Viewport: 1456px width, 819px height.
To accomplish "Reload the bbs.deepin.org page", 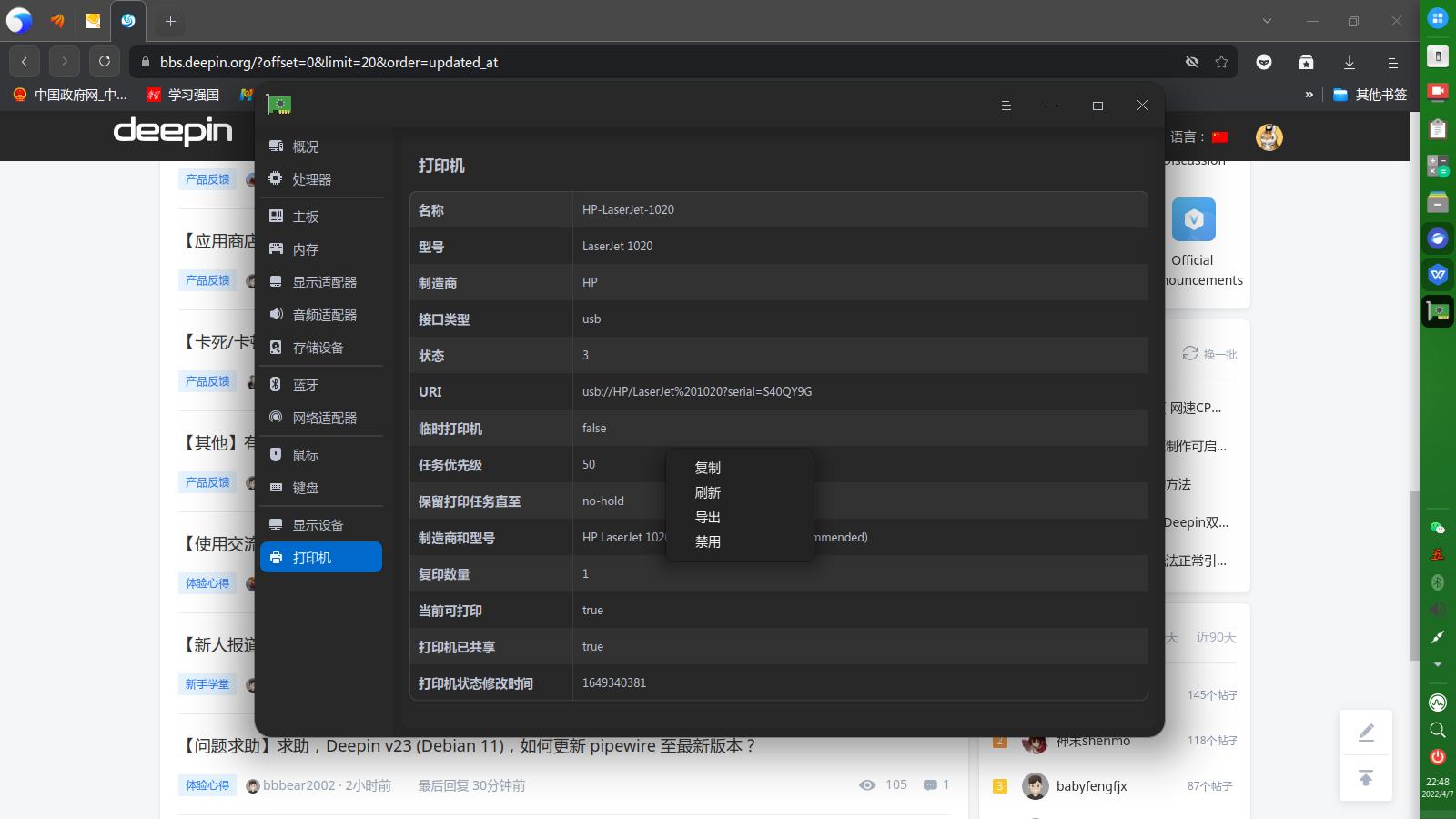I will (105, 62).
